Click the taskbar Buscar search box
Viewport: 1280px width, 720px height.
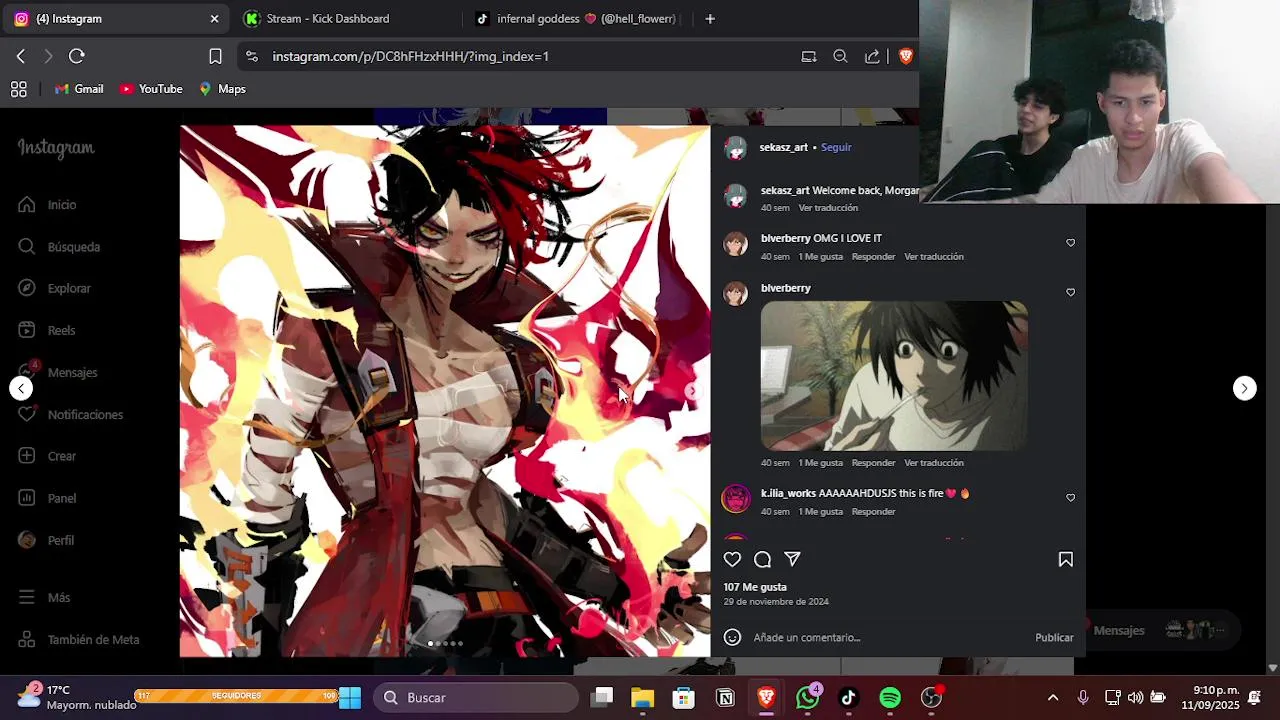(x=475, y=697)
